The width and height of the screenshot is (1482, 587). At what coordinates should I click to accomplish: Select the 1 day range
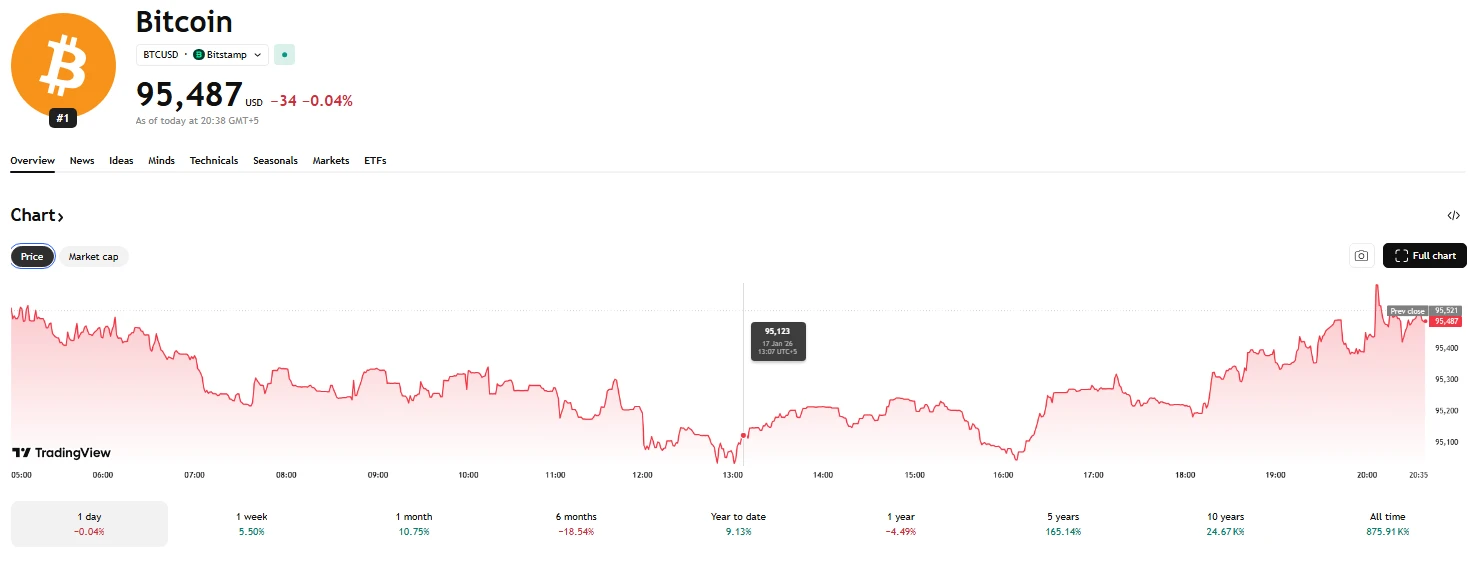[x=89, y=523]
